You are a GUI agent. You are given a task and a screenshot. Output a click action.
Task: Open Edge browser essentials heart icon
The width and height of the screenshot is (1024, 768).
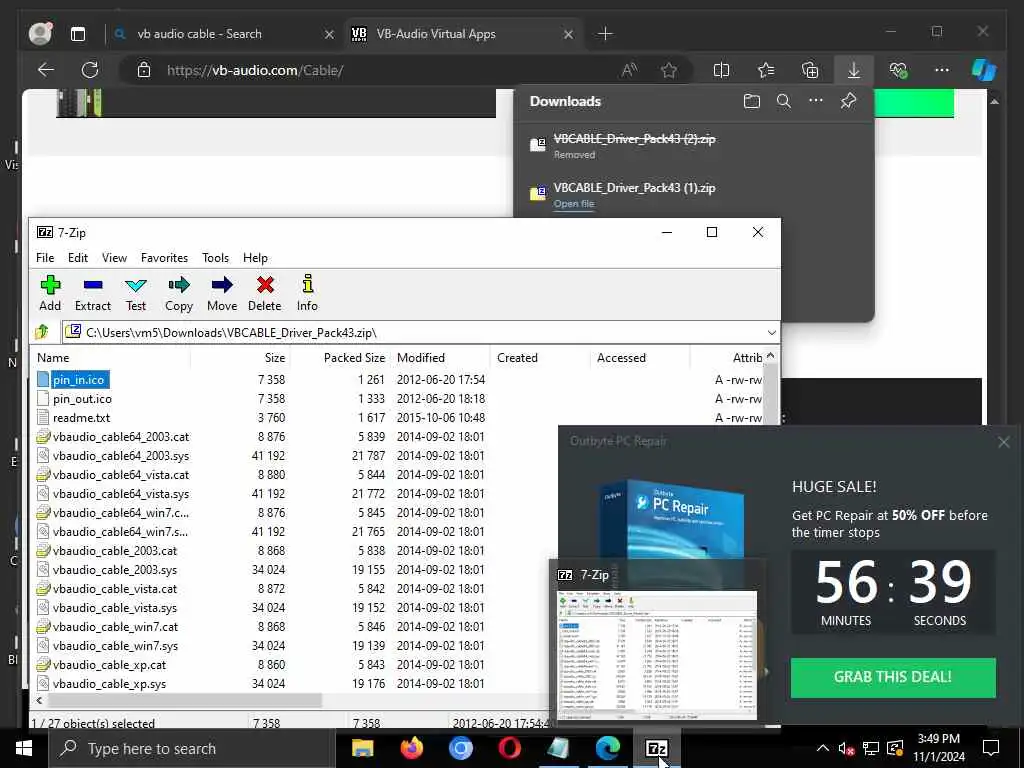[898, 70]
